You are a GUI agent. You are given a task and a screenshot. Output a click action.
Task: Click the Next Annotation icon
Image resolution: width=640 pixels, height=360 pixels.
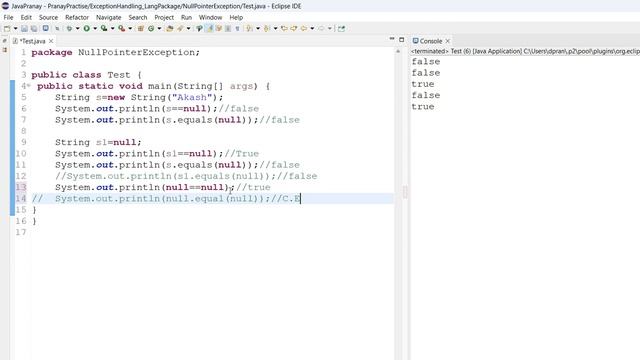[249, 29]
